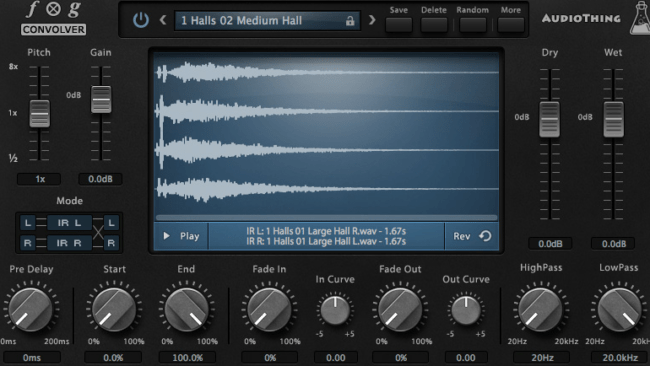Screen dimensions: 650x366
Task: Click the Pitch slider handle
Action: (39, 113)
